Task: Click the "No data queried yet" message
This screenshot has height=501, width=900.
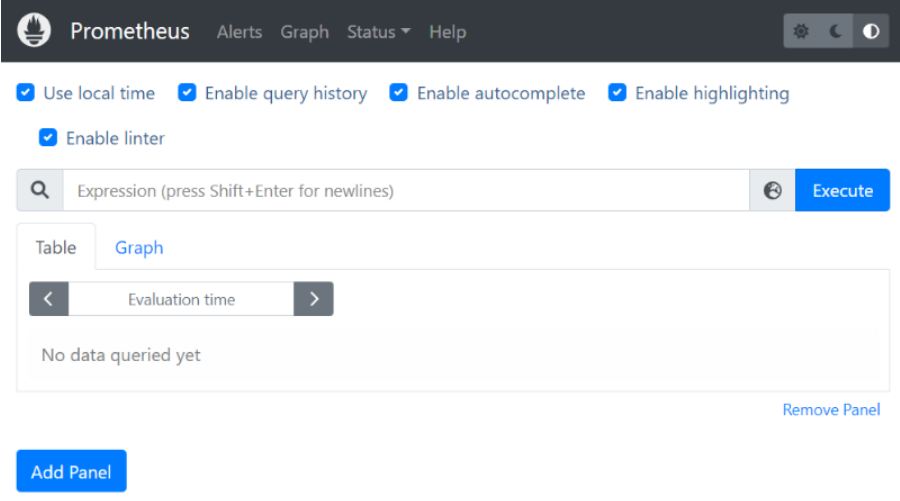Action: [x=121, y=355]
